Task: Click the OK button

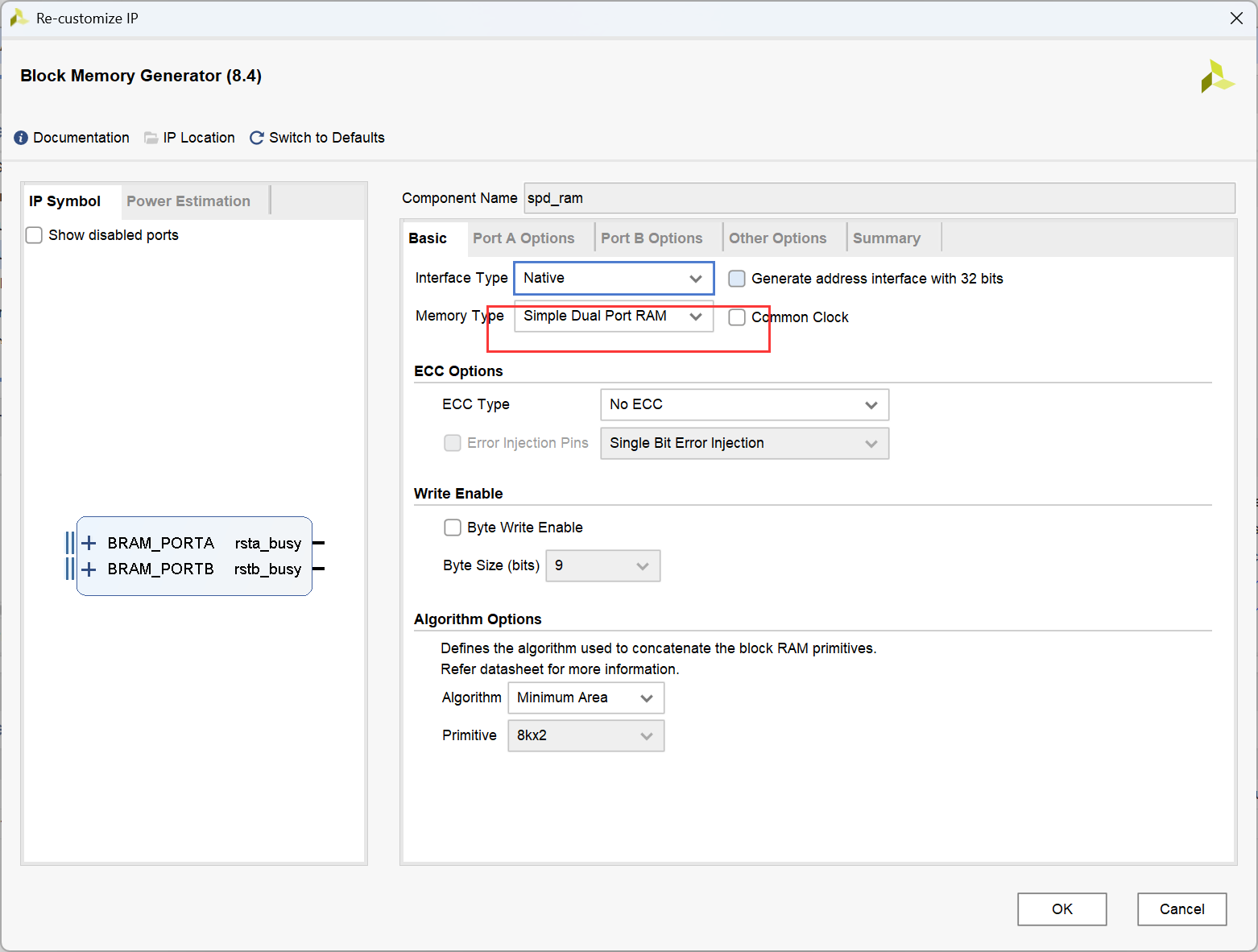Action: pyautogui.click(x=1061, y=909)
